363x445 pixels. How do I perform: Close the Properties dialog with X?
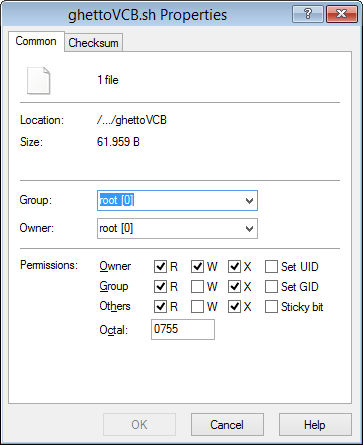pos(342,14)
